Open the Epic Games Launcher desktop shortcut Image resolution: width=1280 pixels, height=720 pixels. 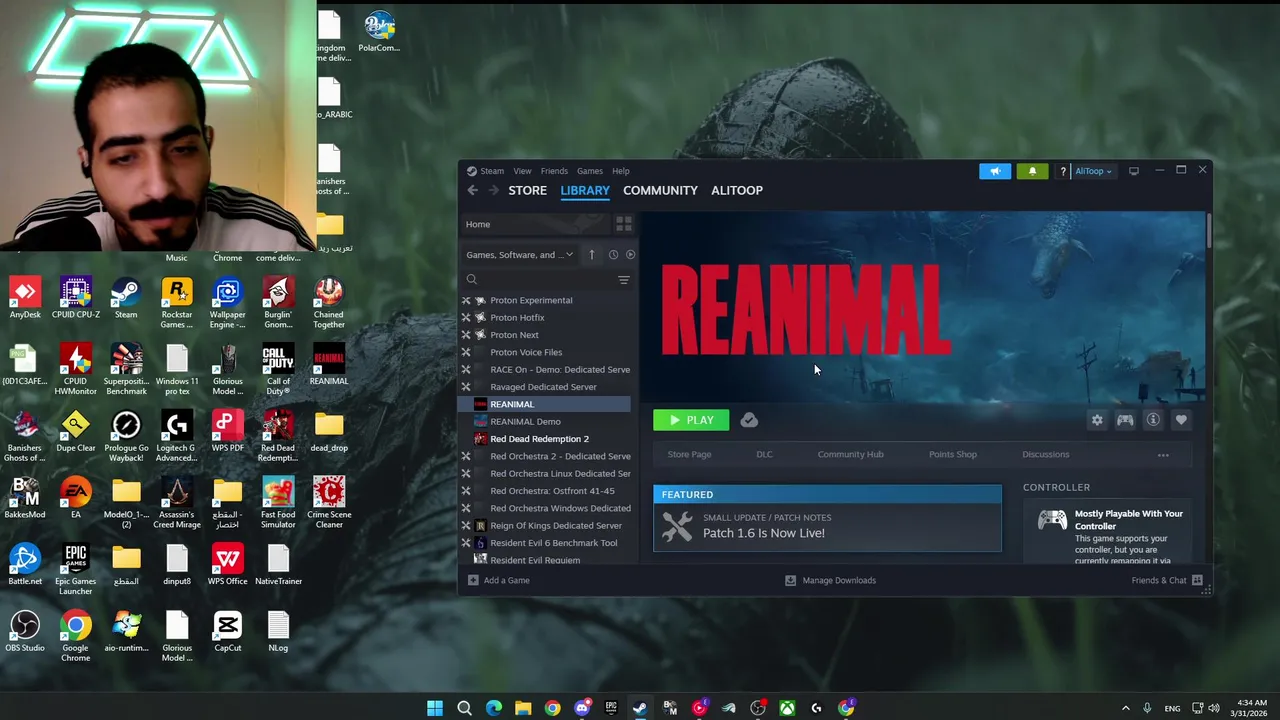coord(76,570)
